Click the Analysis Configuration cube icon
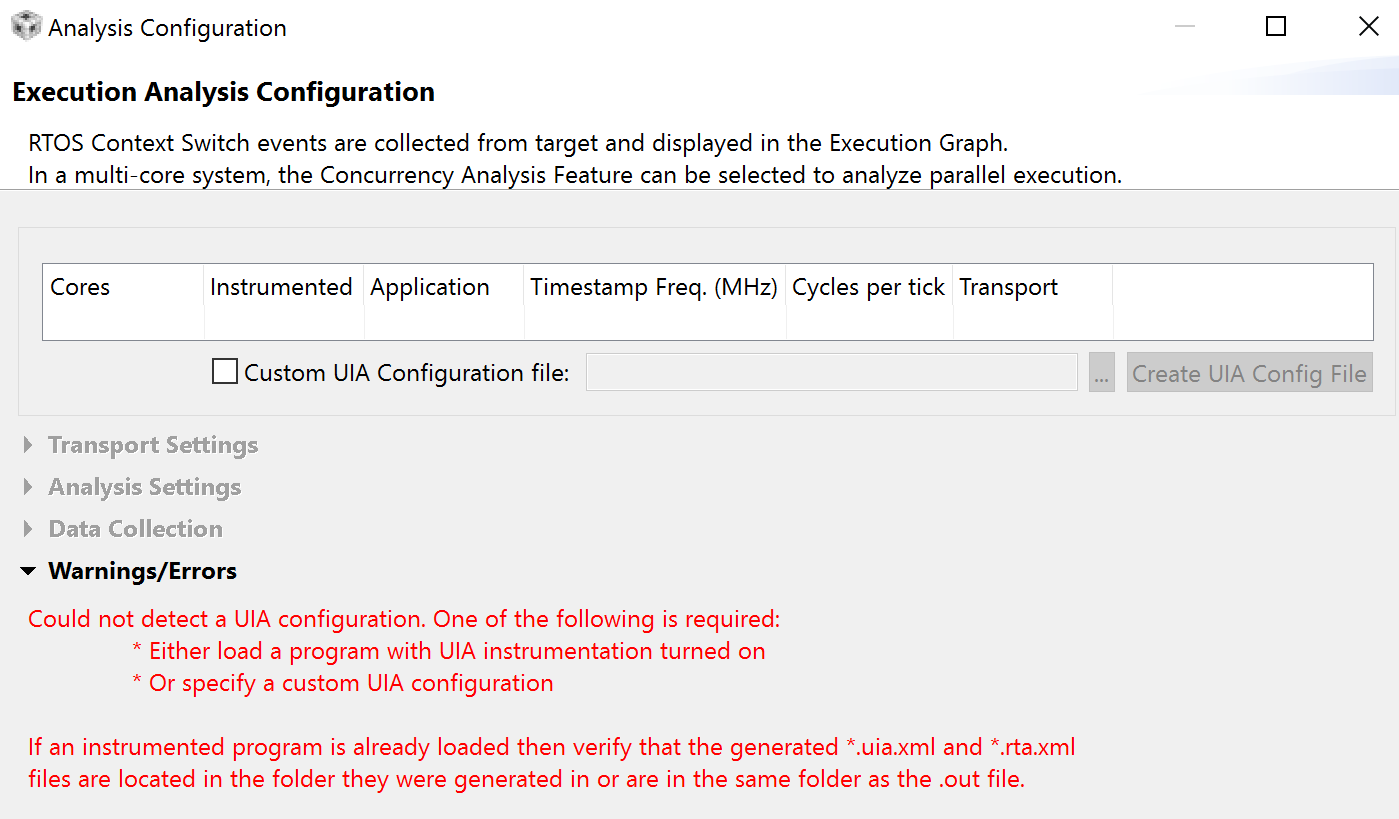1399x819 pixels. [26, 27]
